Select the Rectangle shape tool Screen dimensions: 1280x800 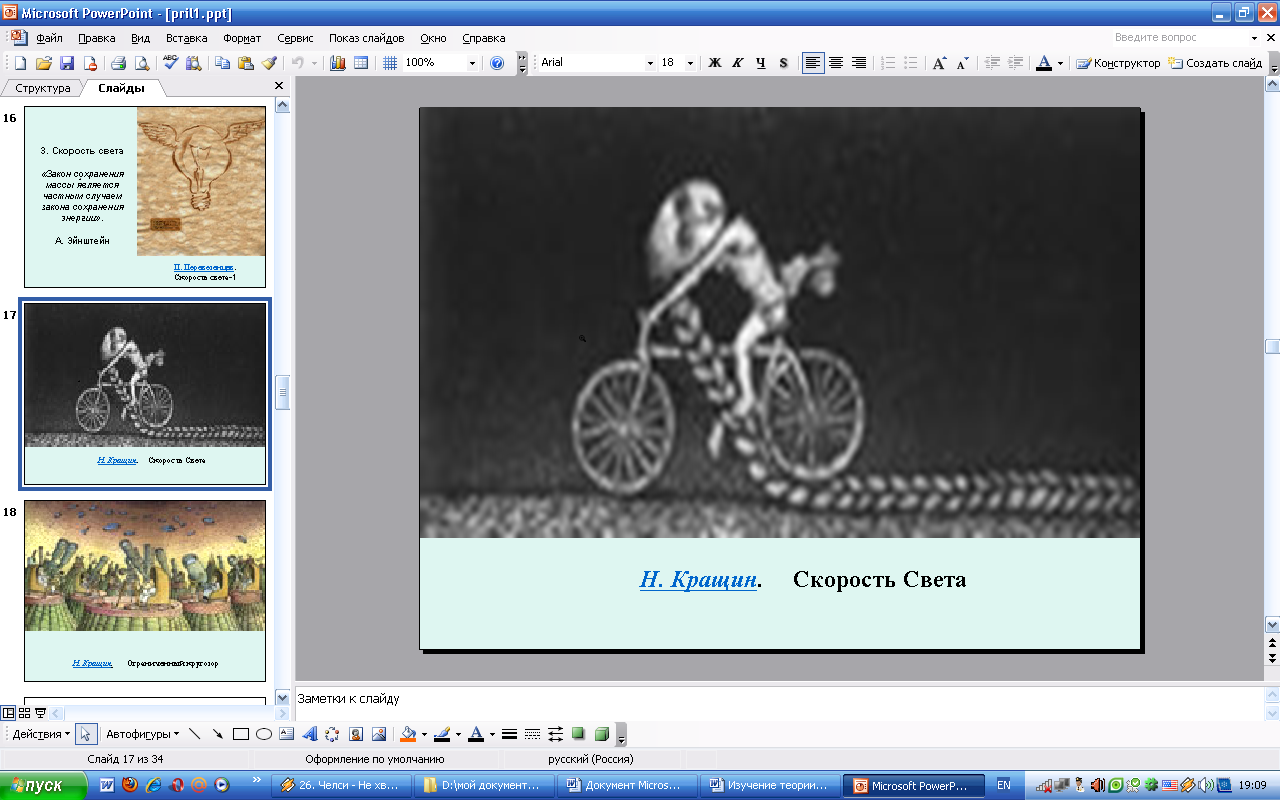pyautogui.click(x=240, y=734)
